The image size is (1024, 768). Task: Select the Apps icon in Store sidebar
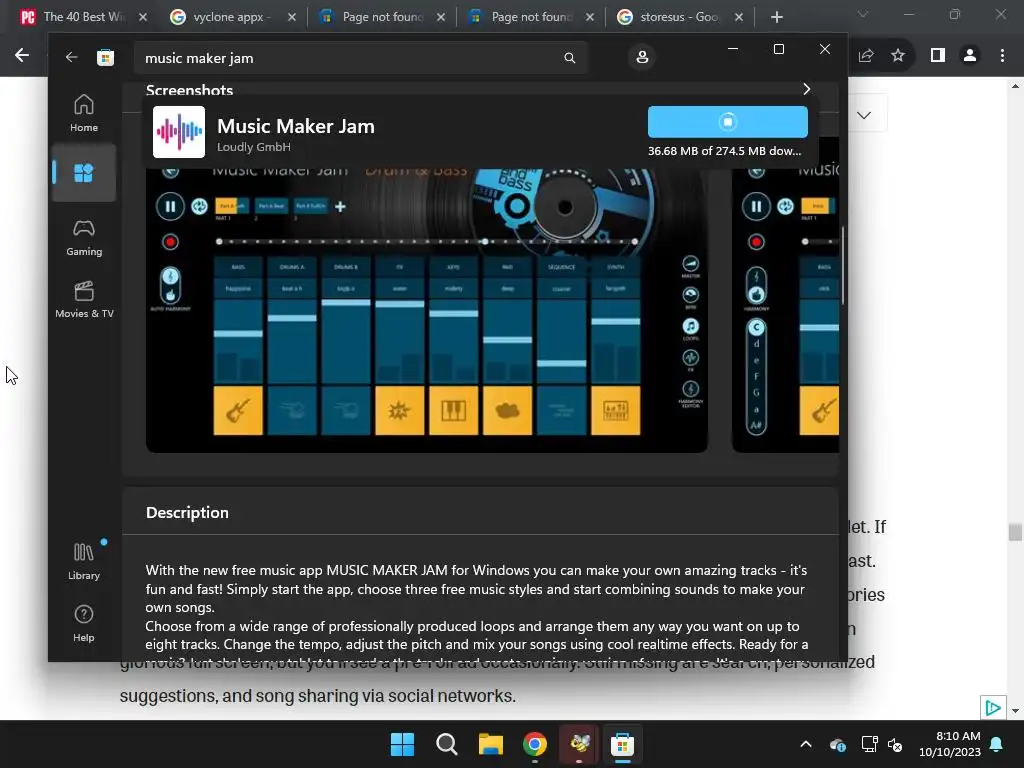[84, 173]
